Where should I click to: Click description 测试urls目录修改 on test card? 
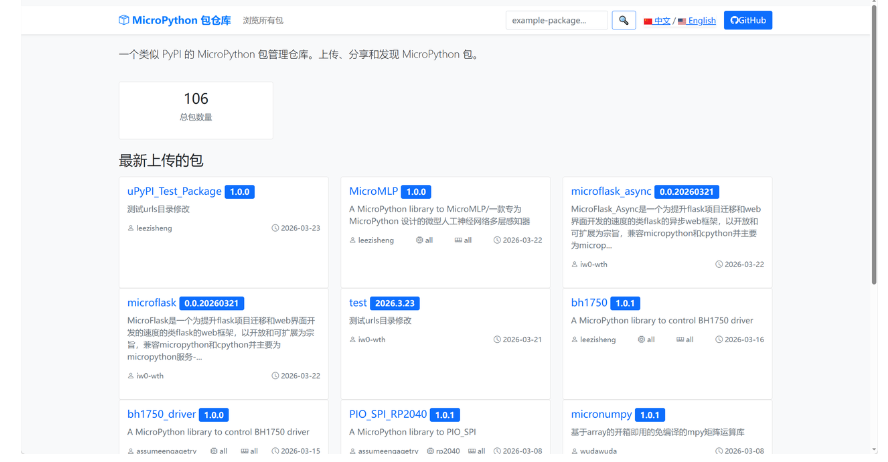[381, 320]
